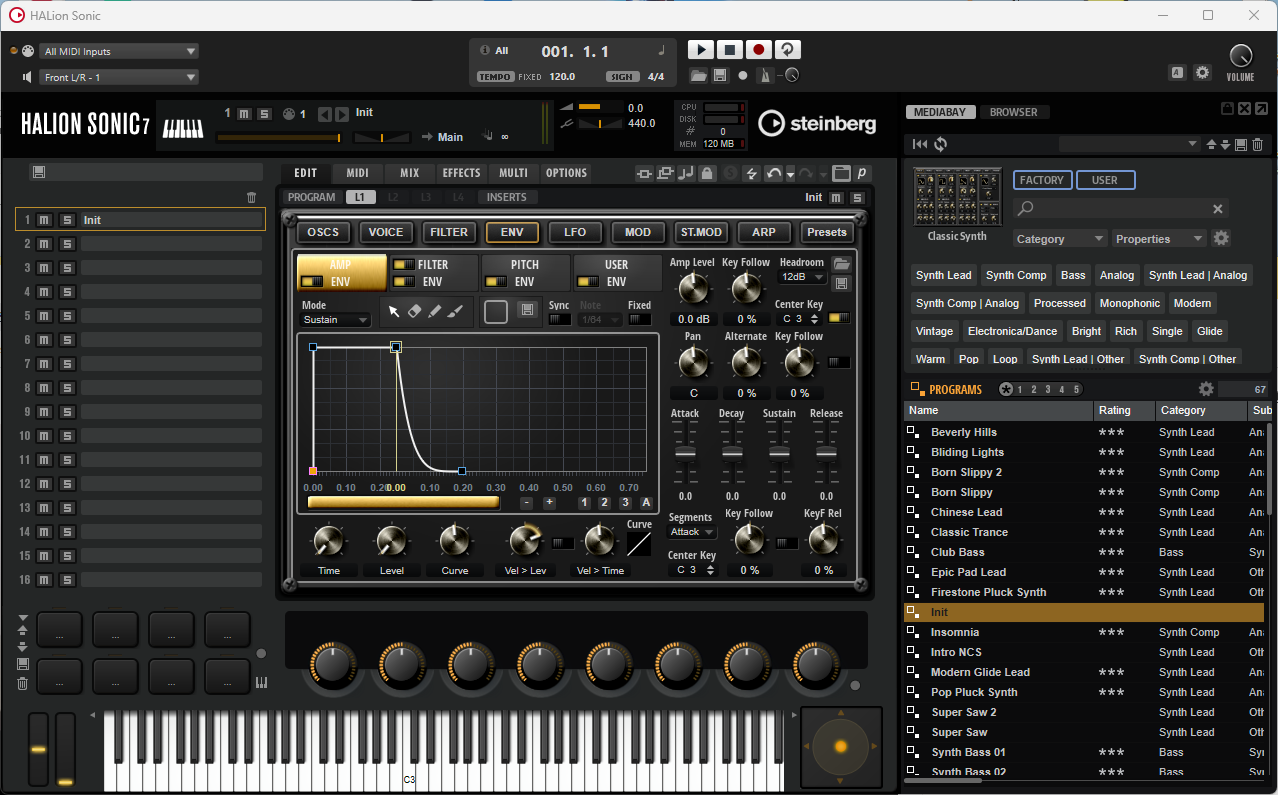
Task: Open the envelope Mode Sustain dropdown
Action: tap(336, 320)
